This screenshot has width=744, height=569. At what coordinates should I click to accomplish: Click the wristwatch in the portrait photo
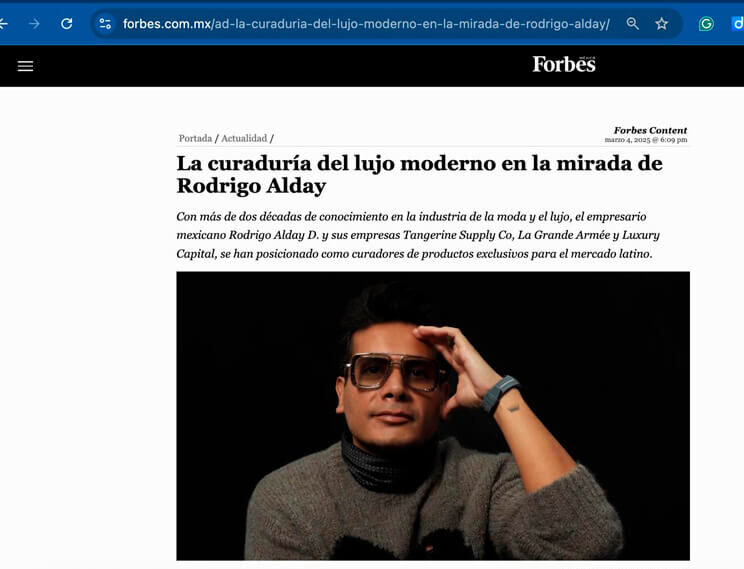[500, 393]
